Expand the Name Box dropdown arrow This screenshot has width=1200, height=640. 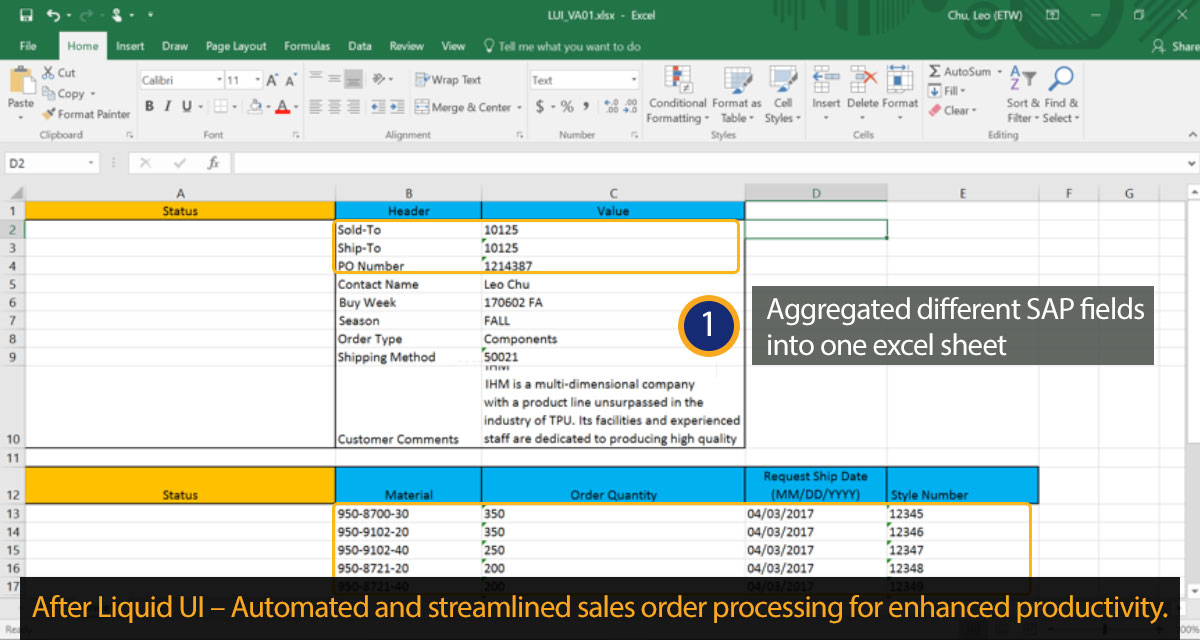click(91, 163)
